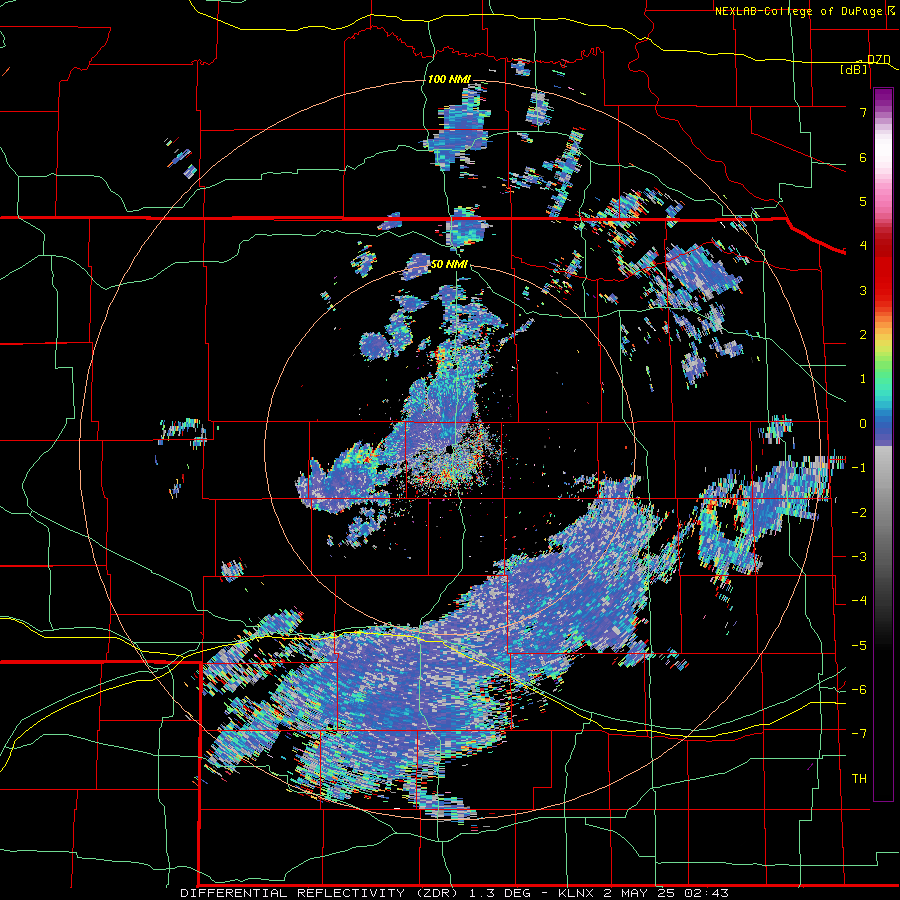
Task: Click the "1" tick label on color scale
Action: click(x=863, y=379)
